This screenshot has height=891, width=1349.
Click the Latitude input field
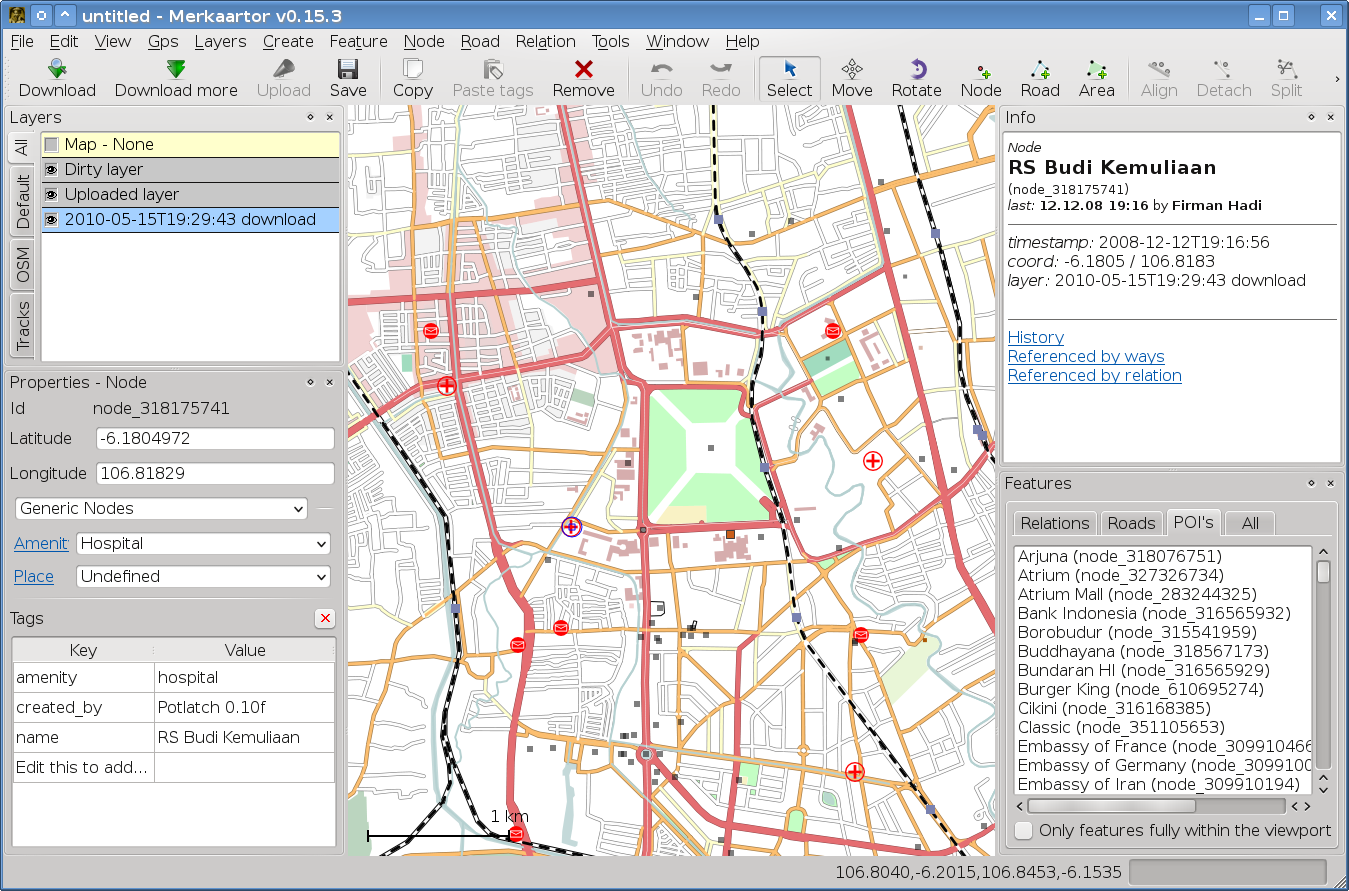tap(215, 439)
